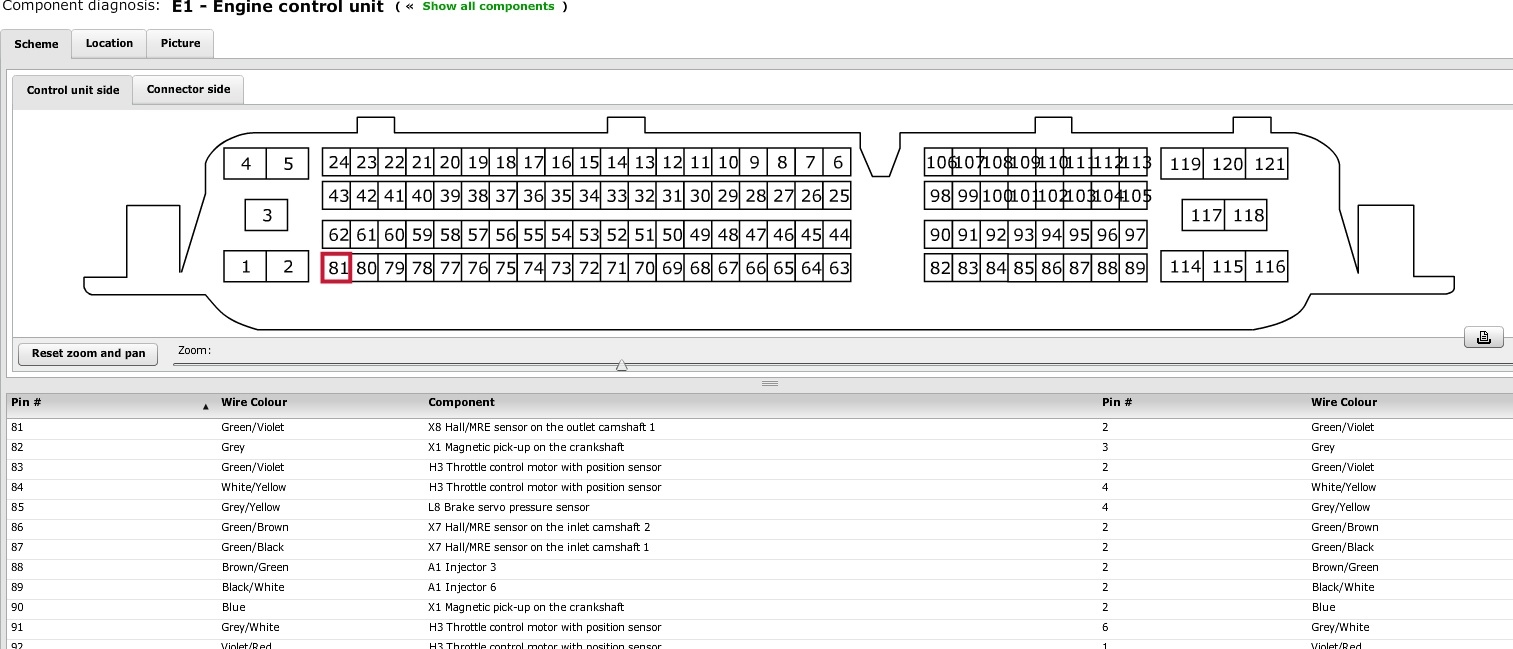Open the Location tab
The height and width of the screenshot is (649, 1513).
(109, 43)
